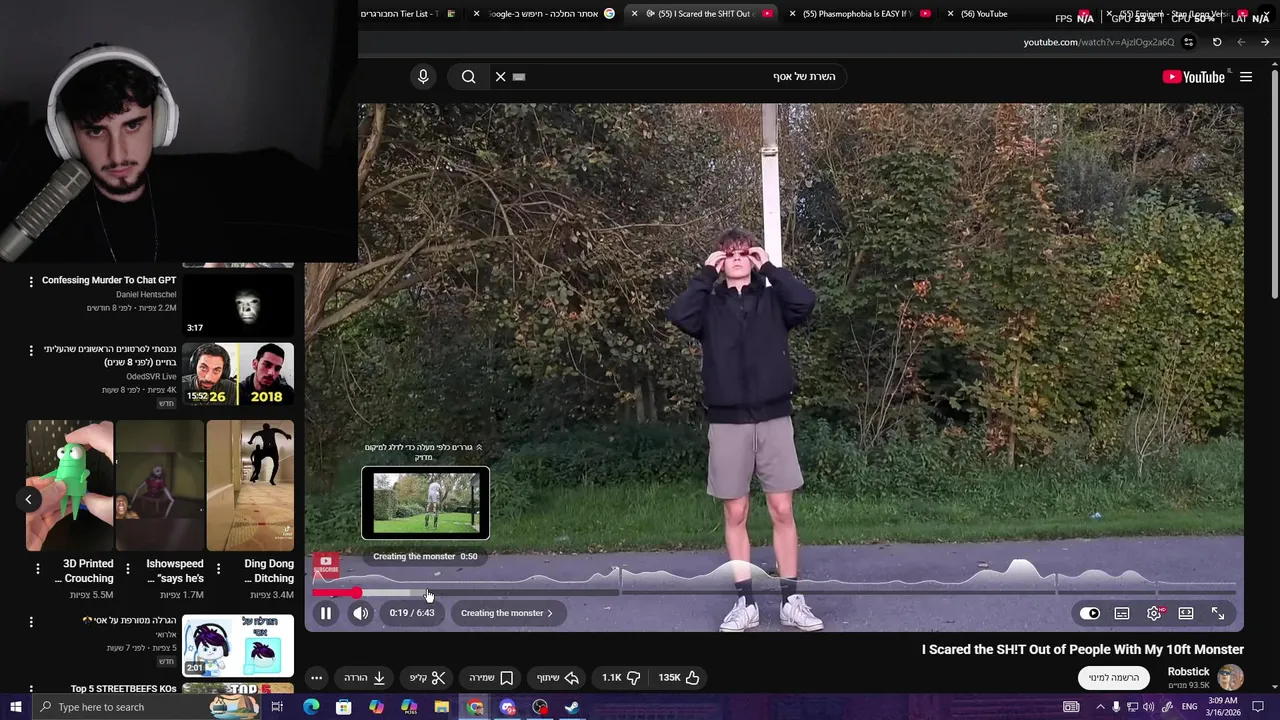Clear the search box with the X icon

tap(501, 77)
